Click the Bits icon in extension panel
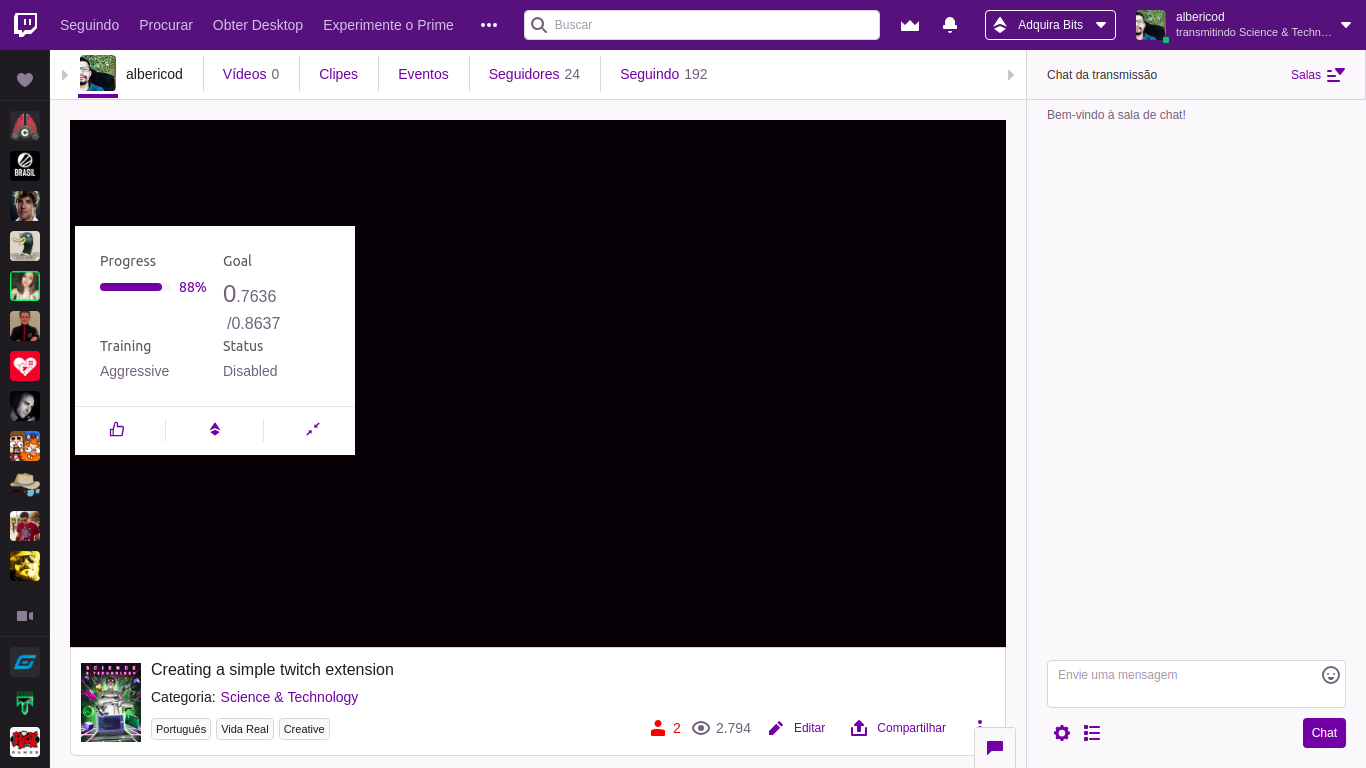Image resolution: width=1366 pixels, height=768 pixels. pyautogui.click(x=215, y=429)
